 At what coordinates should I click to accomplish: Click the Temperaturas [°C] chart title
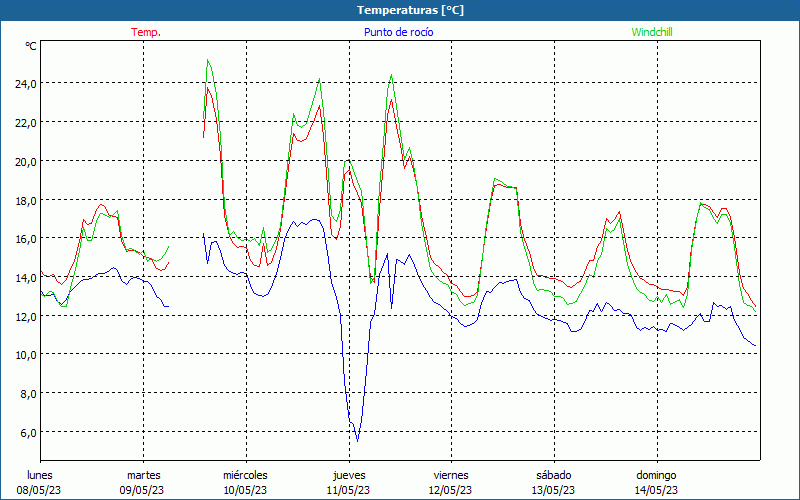410,10
